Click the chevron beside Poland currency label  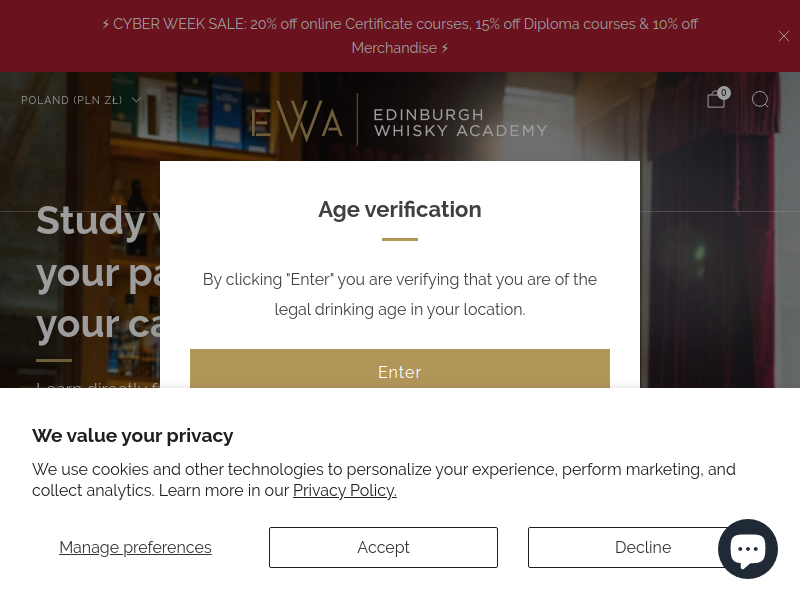pyautogui.click(x=136, y=100)
